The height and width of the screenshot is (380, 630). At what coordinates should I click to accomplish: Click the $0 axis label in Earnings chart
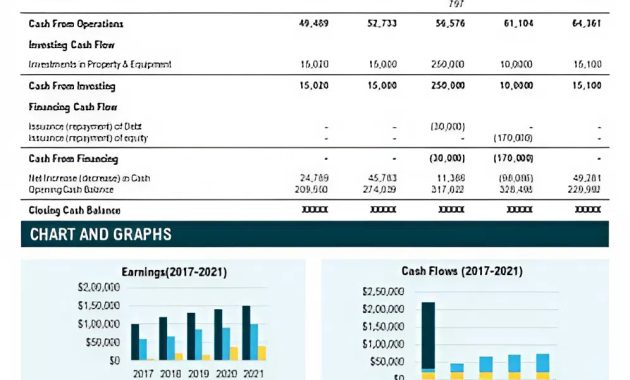point(115,361)
